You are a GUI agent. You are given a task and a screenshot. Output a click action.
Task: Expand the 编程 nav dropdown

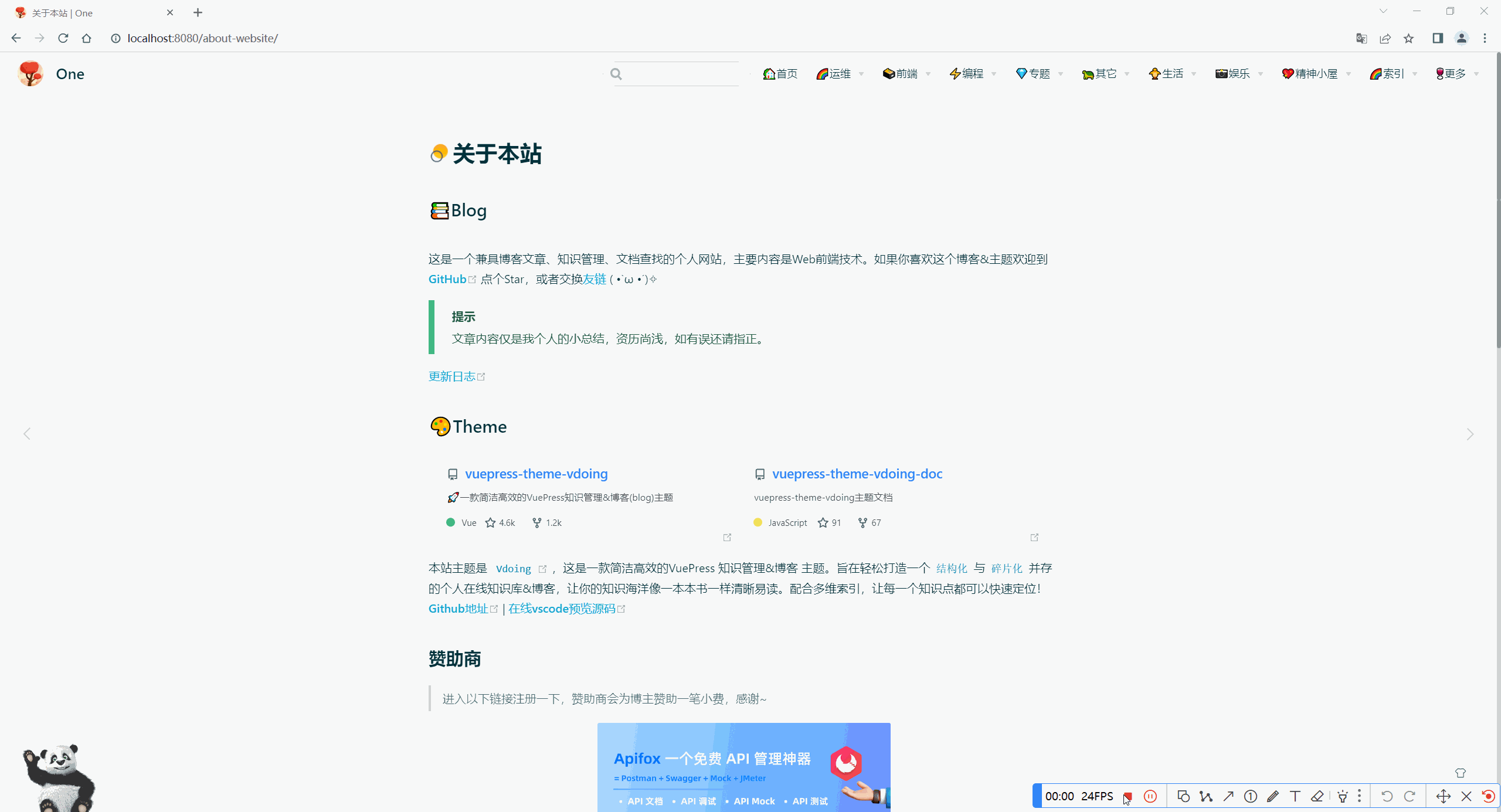click(x=973, y=74)
